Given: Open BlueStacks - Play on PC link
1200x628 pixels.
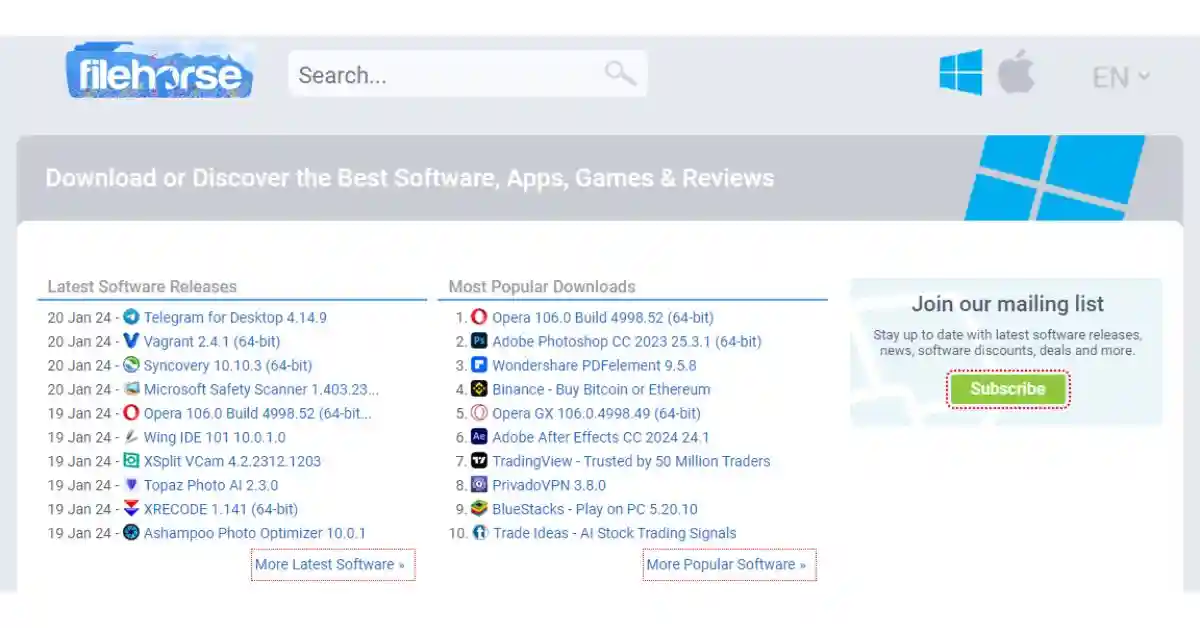Looking at the screenshot, I should pos(595,509).
